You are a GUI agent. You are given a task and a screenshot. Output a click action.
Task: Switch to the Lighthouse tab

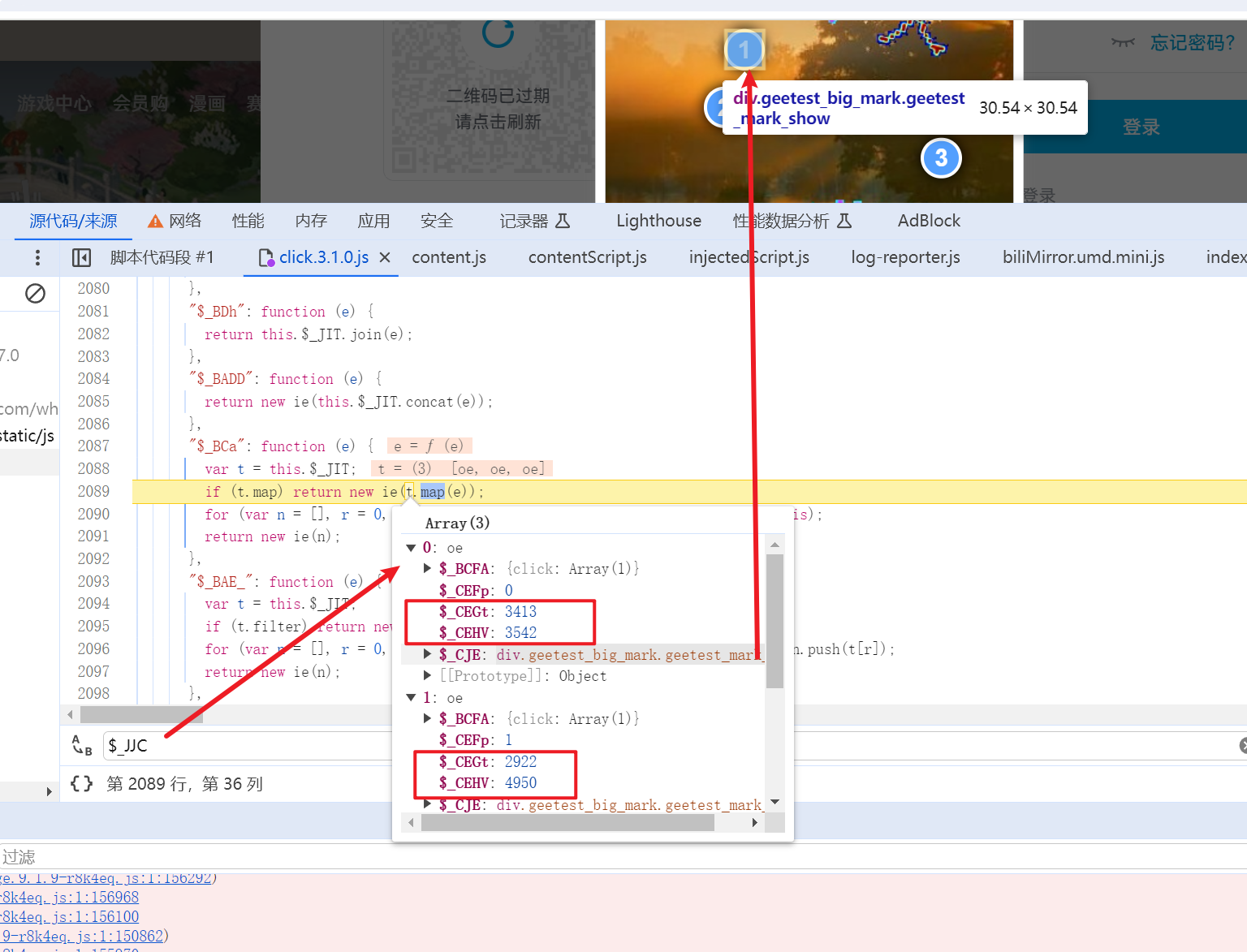point(658,221)
